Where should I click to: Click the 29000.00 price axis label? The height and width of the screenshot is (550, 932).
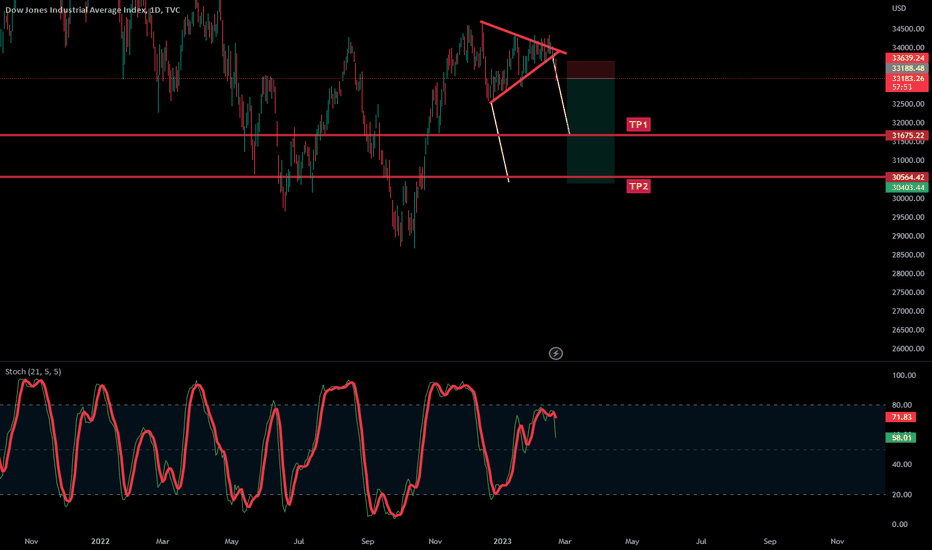tap(908, 236)
